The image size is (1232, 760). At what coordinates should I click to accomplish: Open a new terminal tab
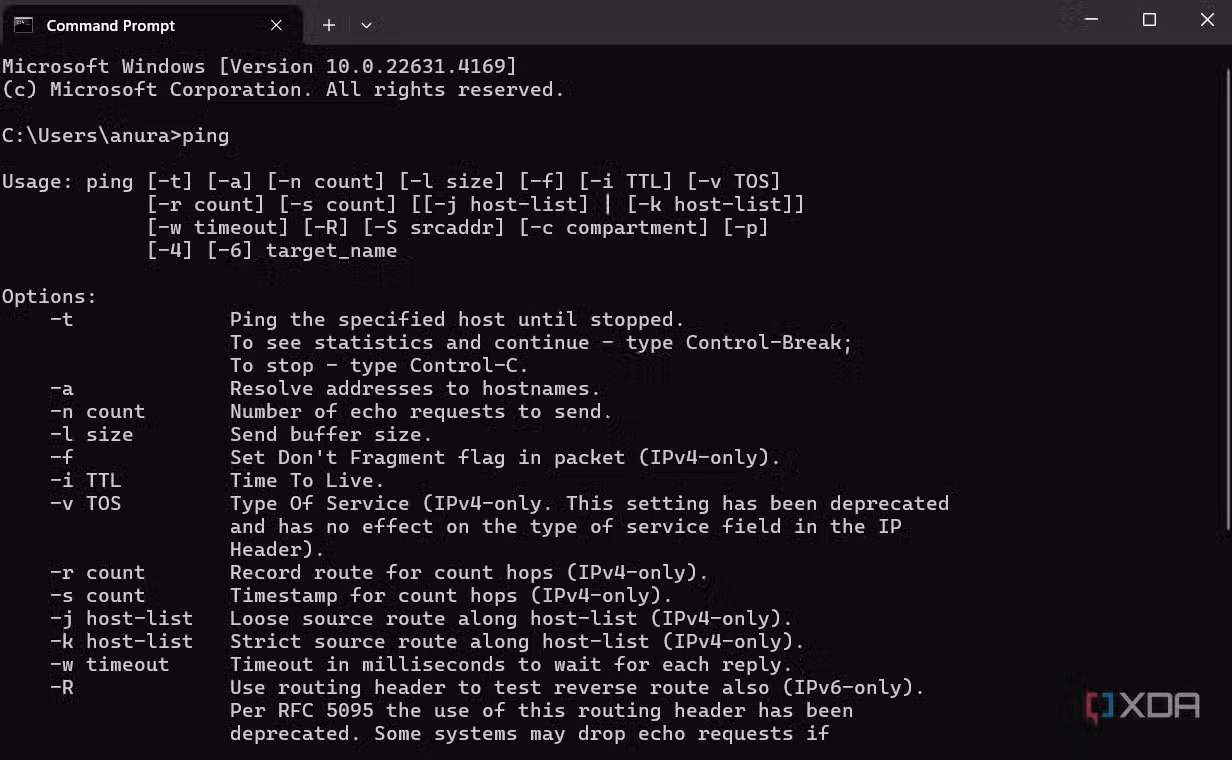coord(328,25)
